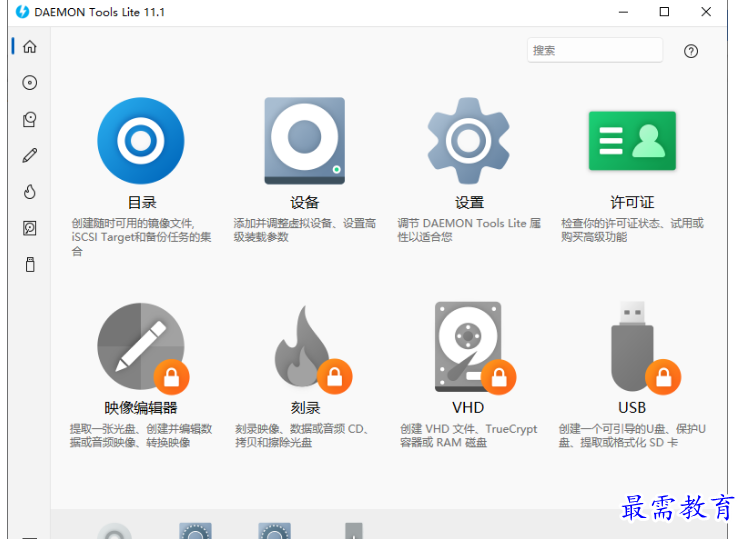Image resolution: width=743 pixels, height=539 pixels.
Task: Open the locked VHD hard drive icon
Action: 475,347
